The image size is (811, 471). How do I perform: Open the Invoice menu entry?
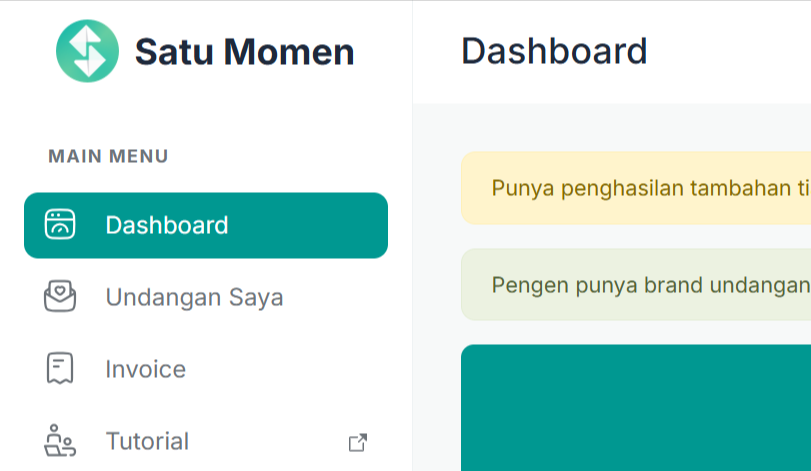(206, 369)
